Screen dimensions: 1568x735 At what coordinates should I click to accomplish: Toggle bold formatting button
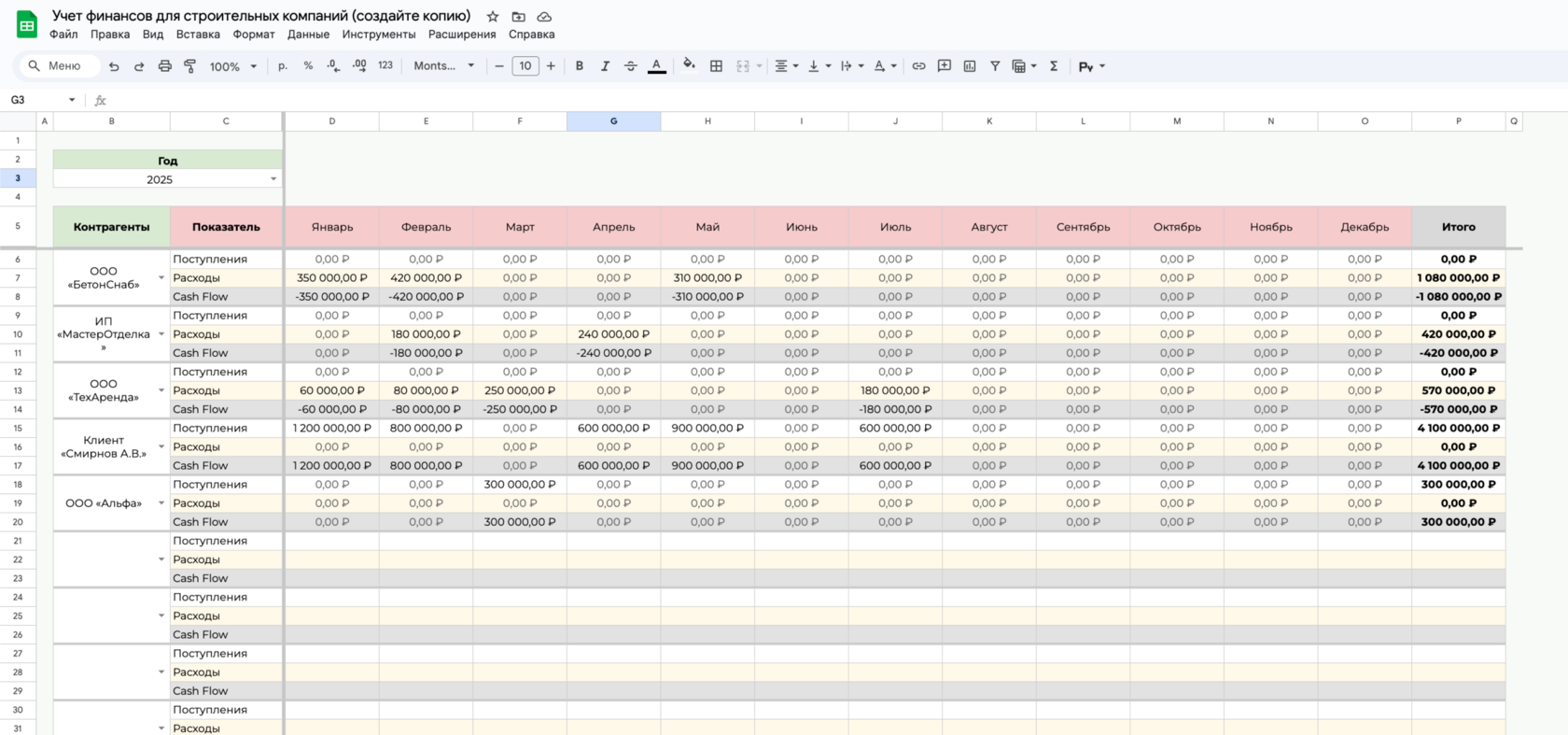click(580, 66)
